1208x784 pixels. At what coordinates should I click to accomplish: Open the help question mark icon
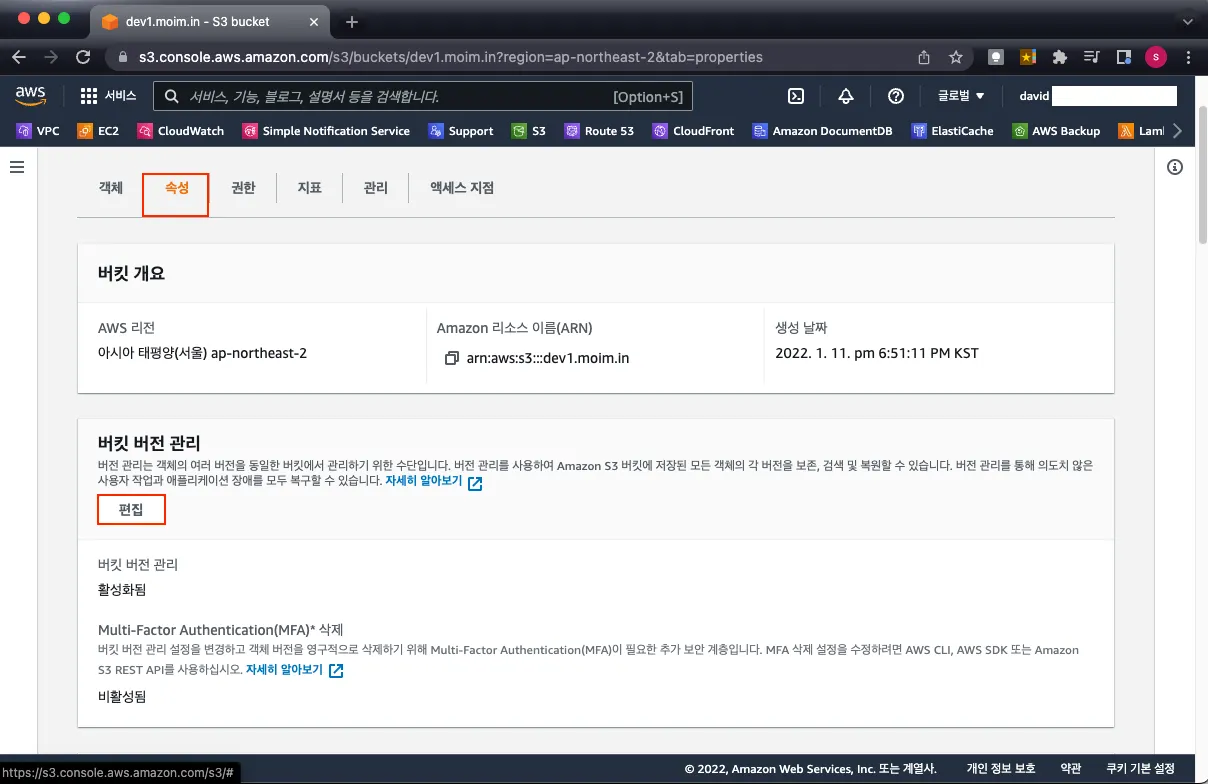(x=896, y=96)
